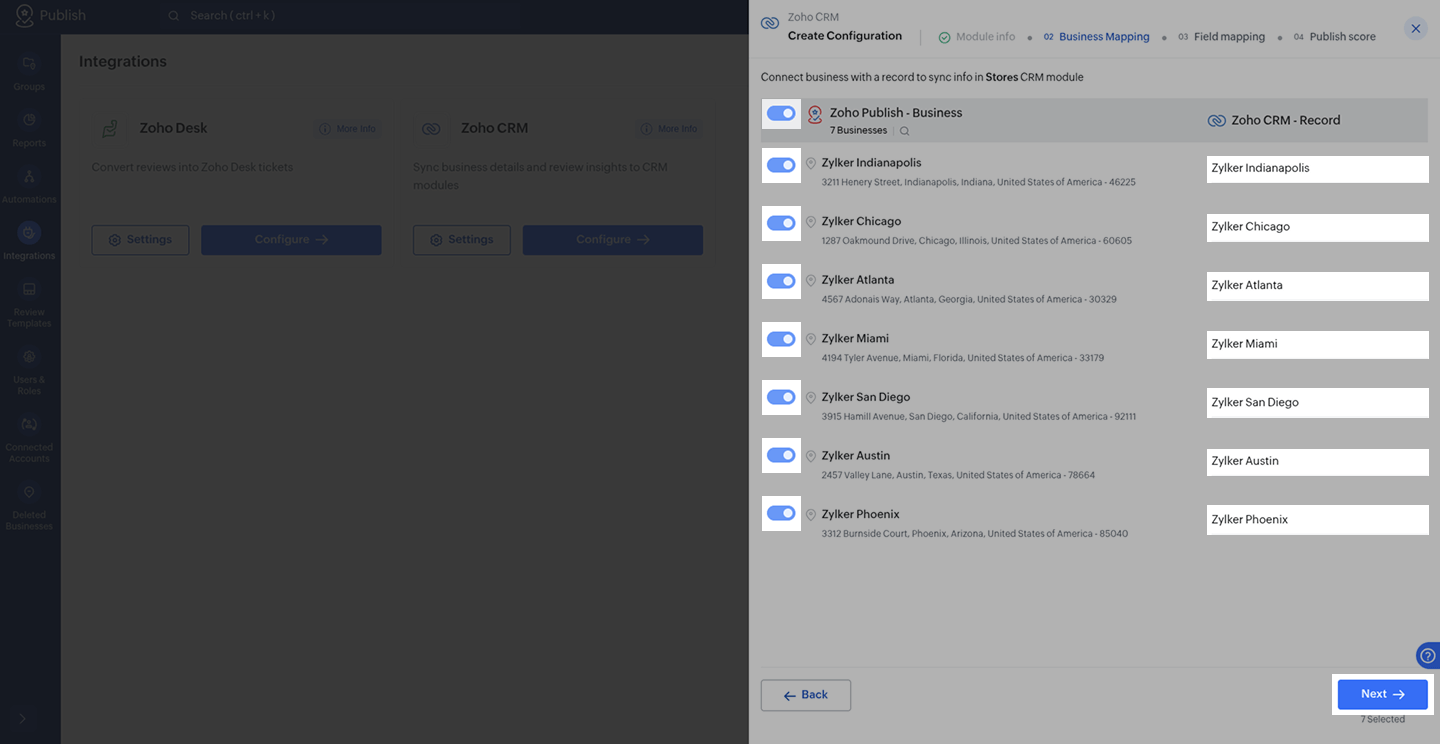This screenshot has width=1440, height=744.
Task: Click the Zoho CRM icon in the panel header
Action: (770, 23)
